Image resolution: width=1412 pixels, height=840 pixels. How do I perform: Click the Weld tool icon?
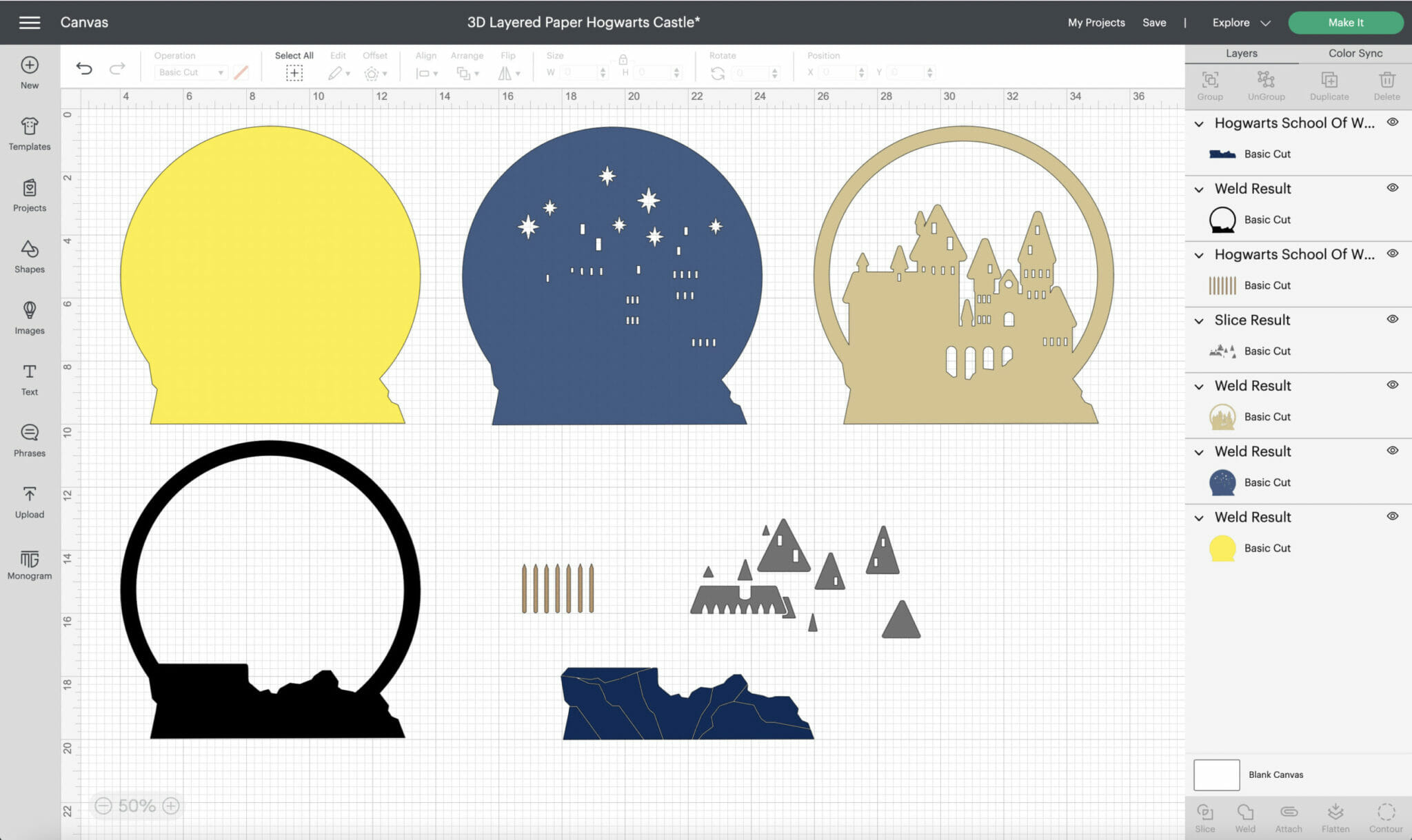click(1245, 812)
